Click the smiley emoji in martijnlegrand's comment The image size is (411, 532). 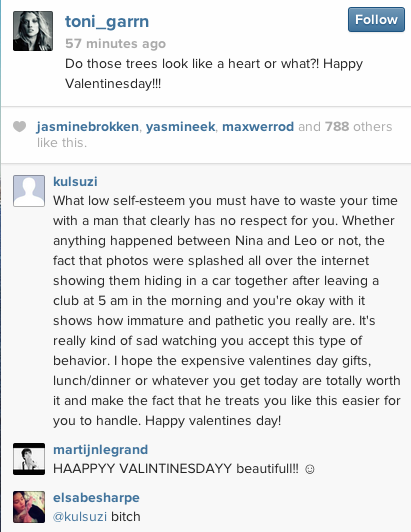pyautogui.click(x=310, y=469)
